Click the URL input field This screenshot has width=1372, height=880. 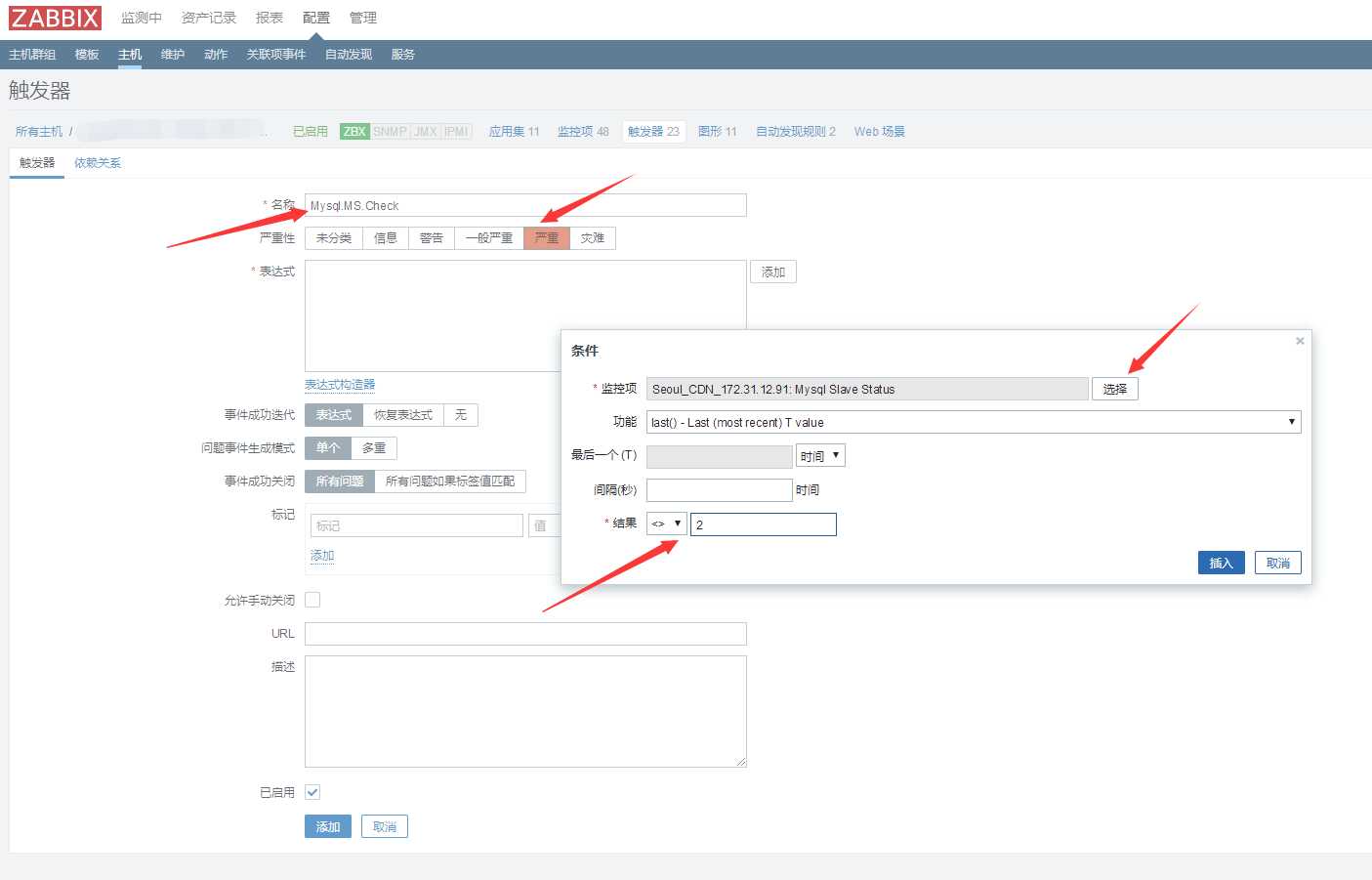click(x=525, y=634)
